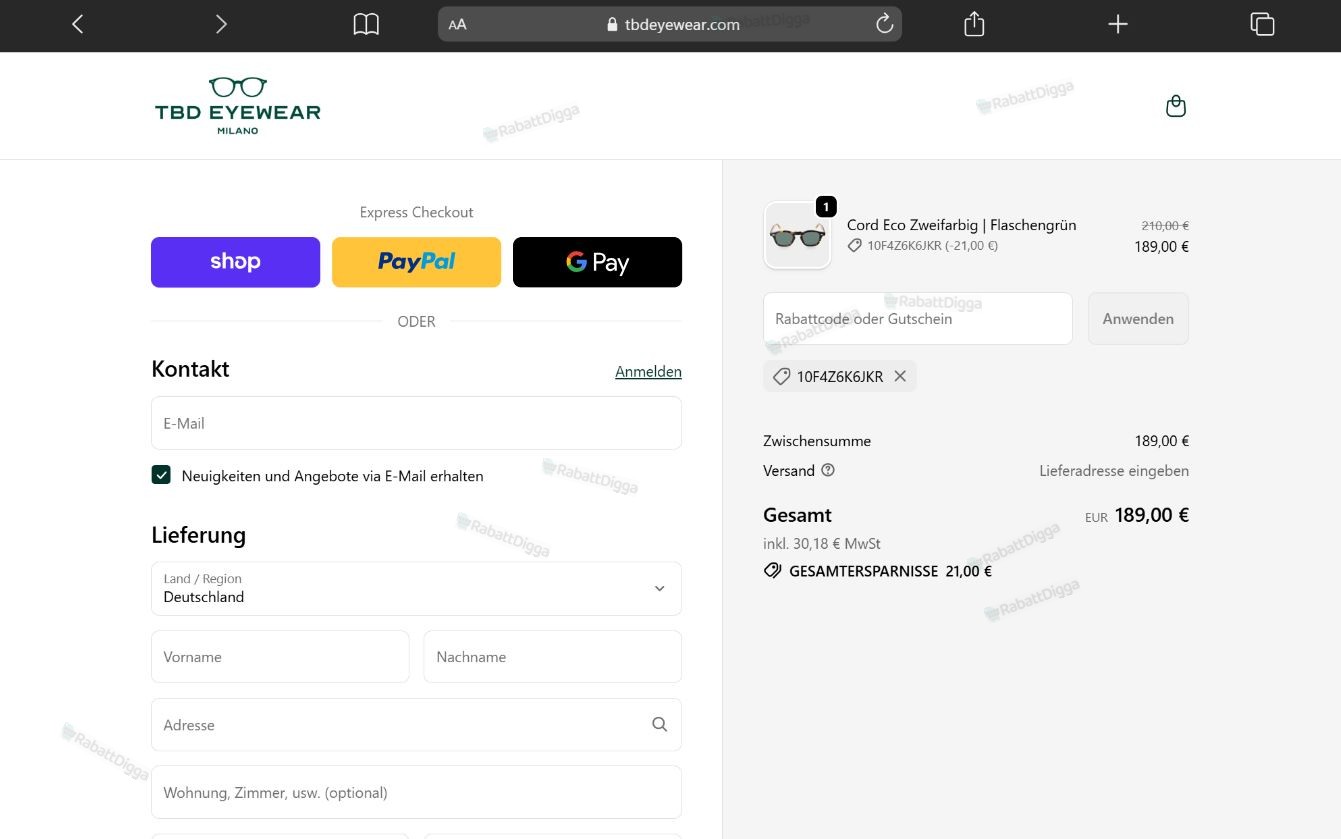The width and height of the screenshot is (1341, 839).
Task: Focus the Rabattcode oder Gutschein field
Action: (917, 319)
